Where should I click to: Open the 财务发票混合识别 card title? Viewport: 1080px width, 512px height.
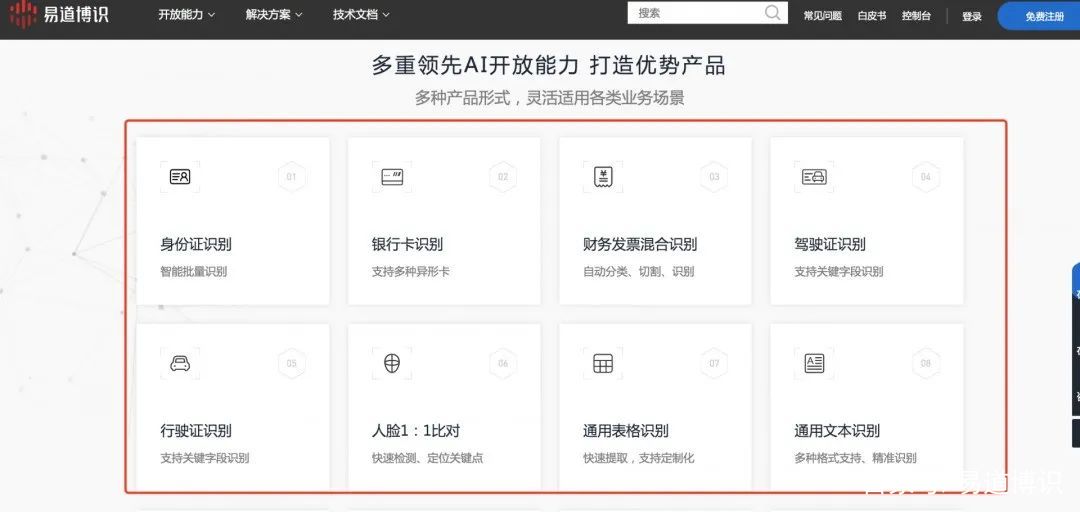(x=640, y=245)
